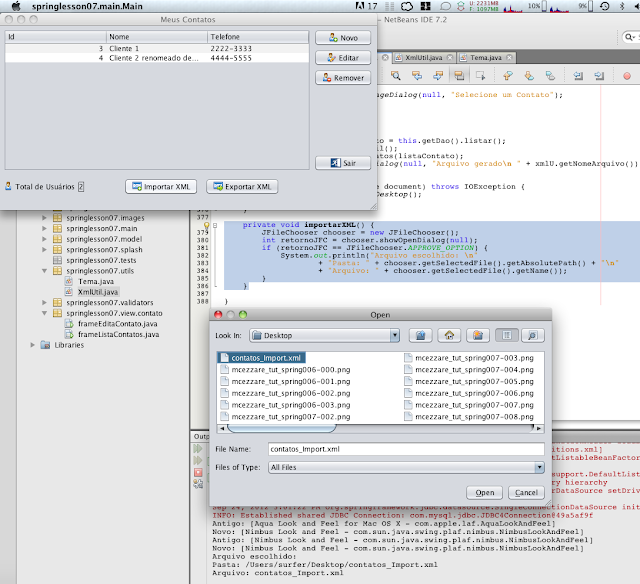
Task: Click Shift Line Left in editor toolbar
Action: (x=578, y=75)
